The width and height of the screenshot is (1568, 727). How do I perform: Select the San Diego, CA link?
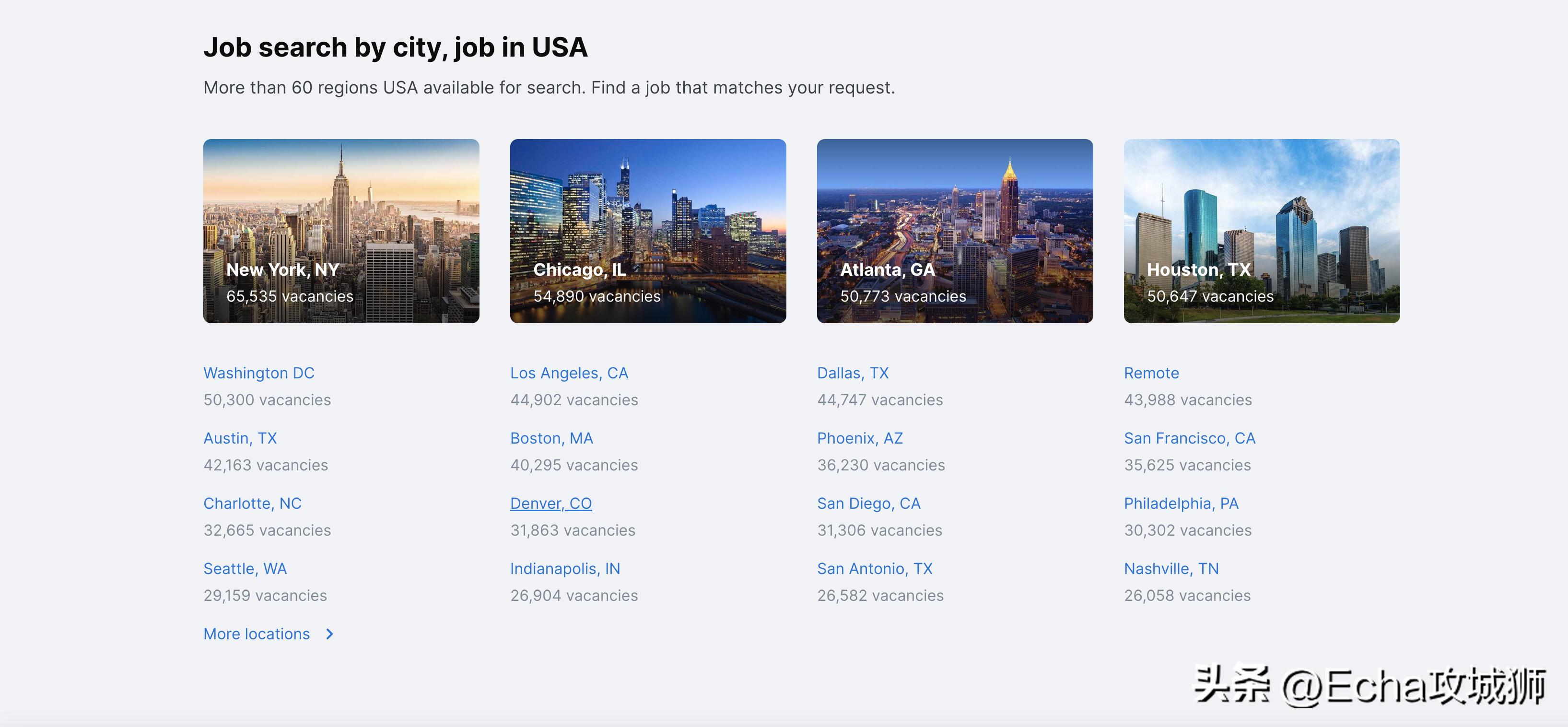click(x=868, y=503)
